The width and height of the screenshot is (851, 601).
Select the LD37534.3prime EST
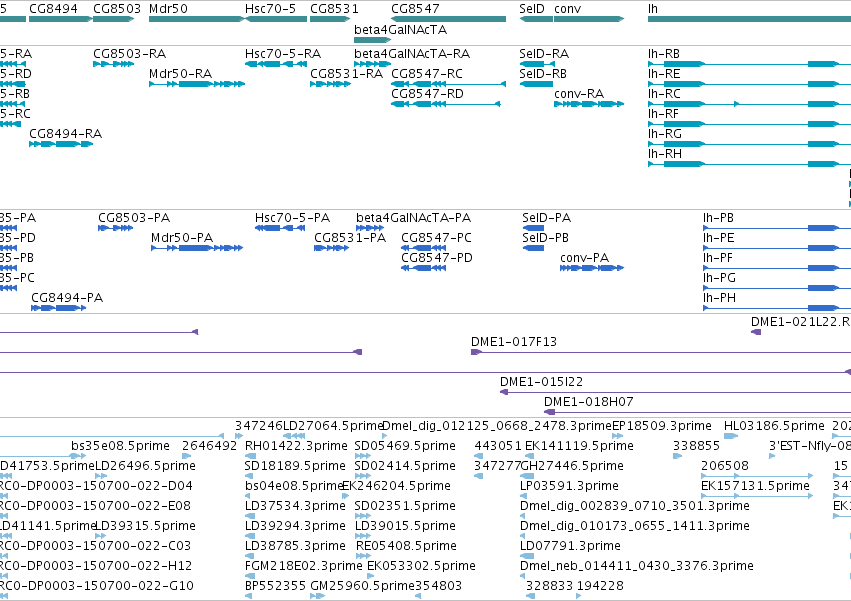pos(251,516)
